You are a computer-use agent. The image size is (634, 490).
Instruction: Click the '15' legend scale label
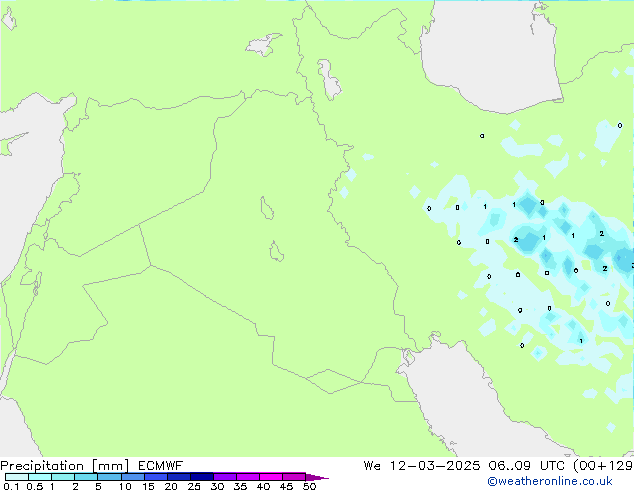148,486
